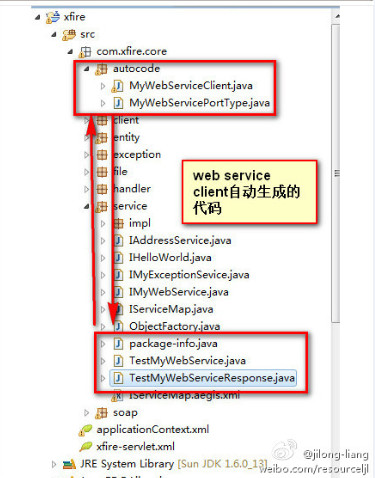Select MyWebServicePortType.java in the tree
Image resolution: width=375 pixels, height=478 pixels.
pos(199,103)
